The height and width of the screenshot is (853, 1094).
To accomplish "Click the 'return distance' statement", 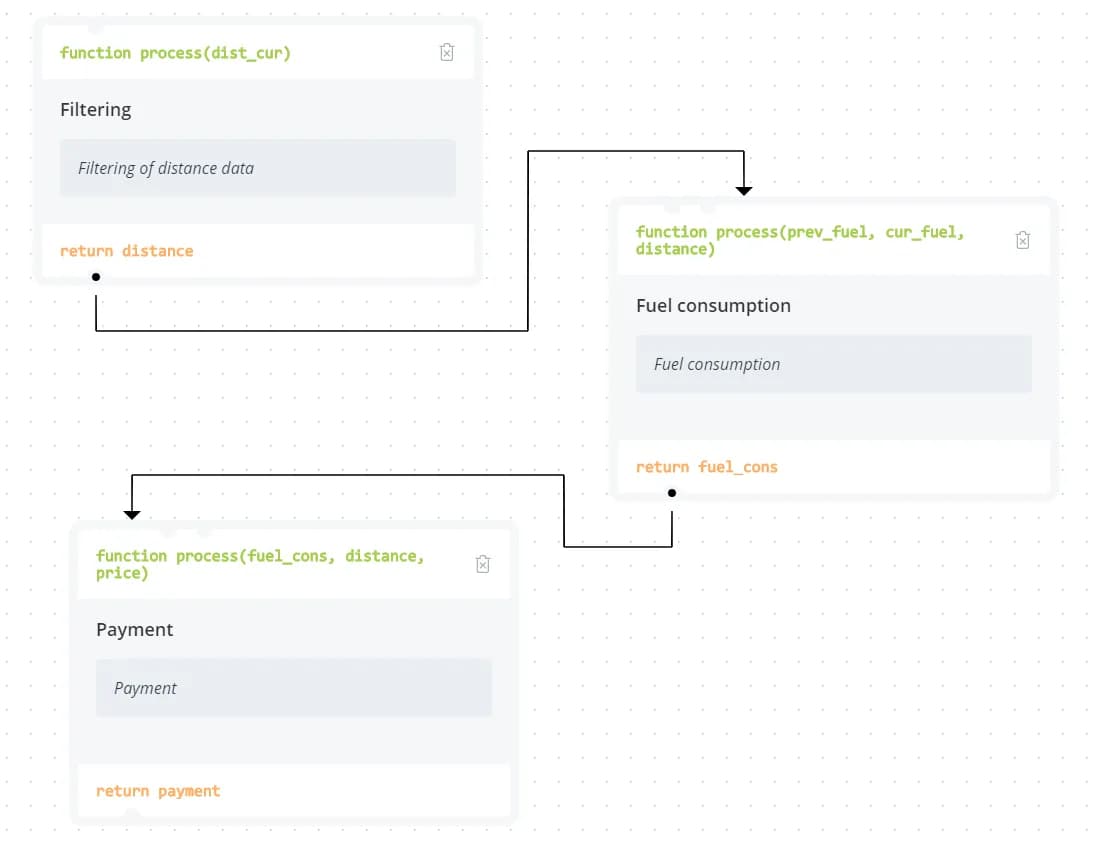I will 127,251.
